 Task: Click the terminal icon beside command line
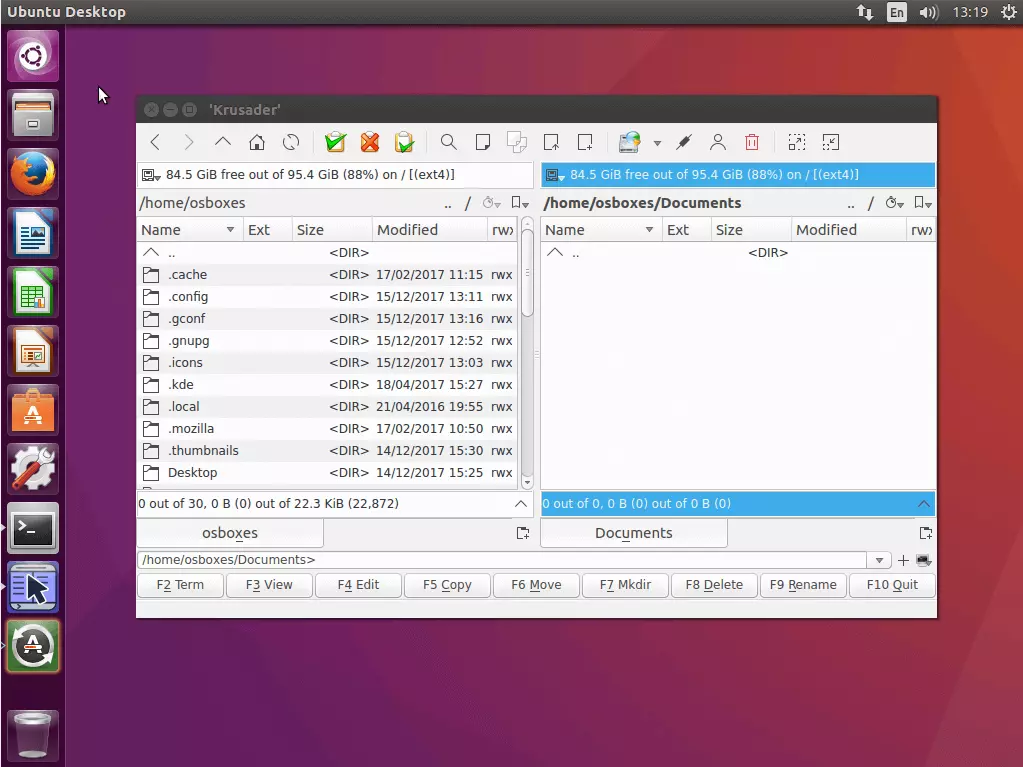(x=923, y=560)
